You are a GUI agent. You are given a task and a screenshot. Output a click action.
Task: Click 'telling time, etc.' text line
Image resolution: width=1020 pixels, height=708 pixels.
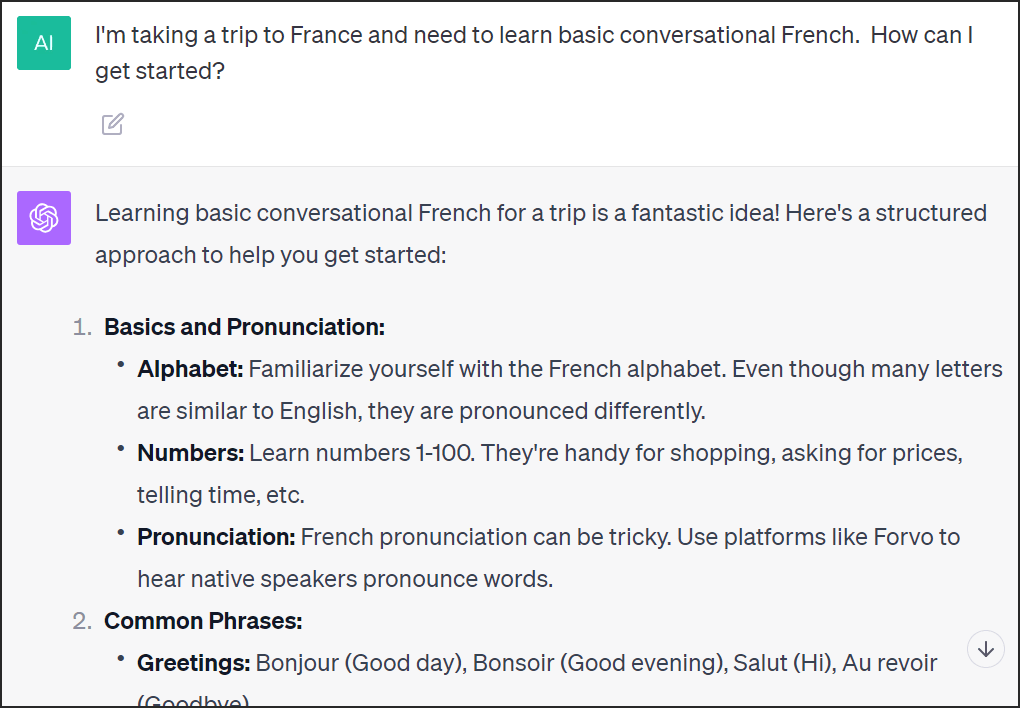pos(221,495)
